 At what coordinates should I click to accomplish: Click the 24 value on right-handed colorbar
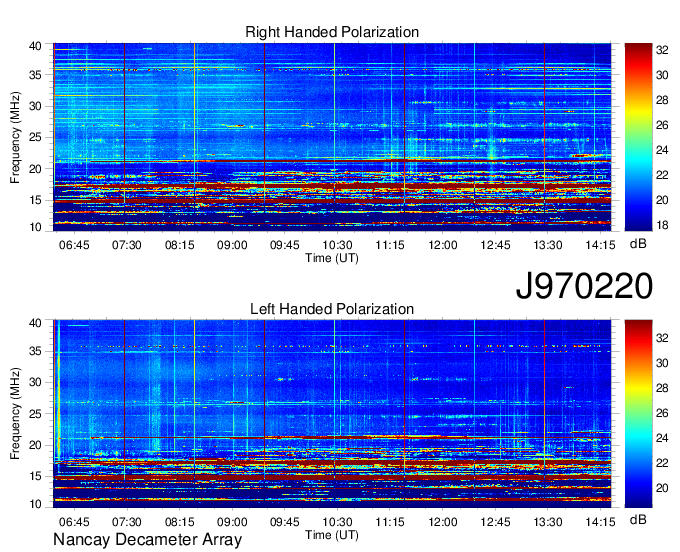click(662, 150)
